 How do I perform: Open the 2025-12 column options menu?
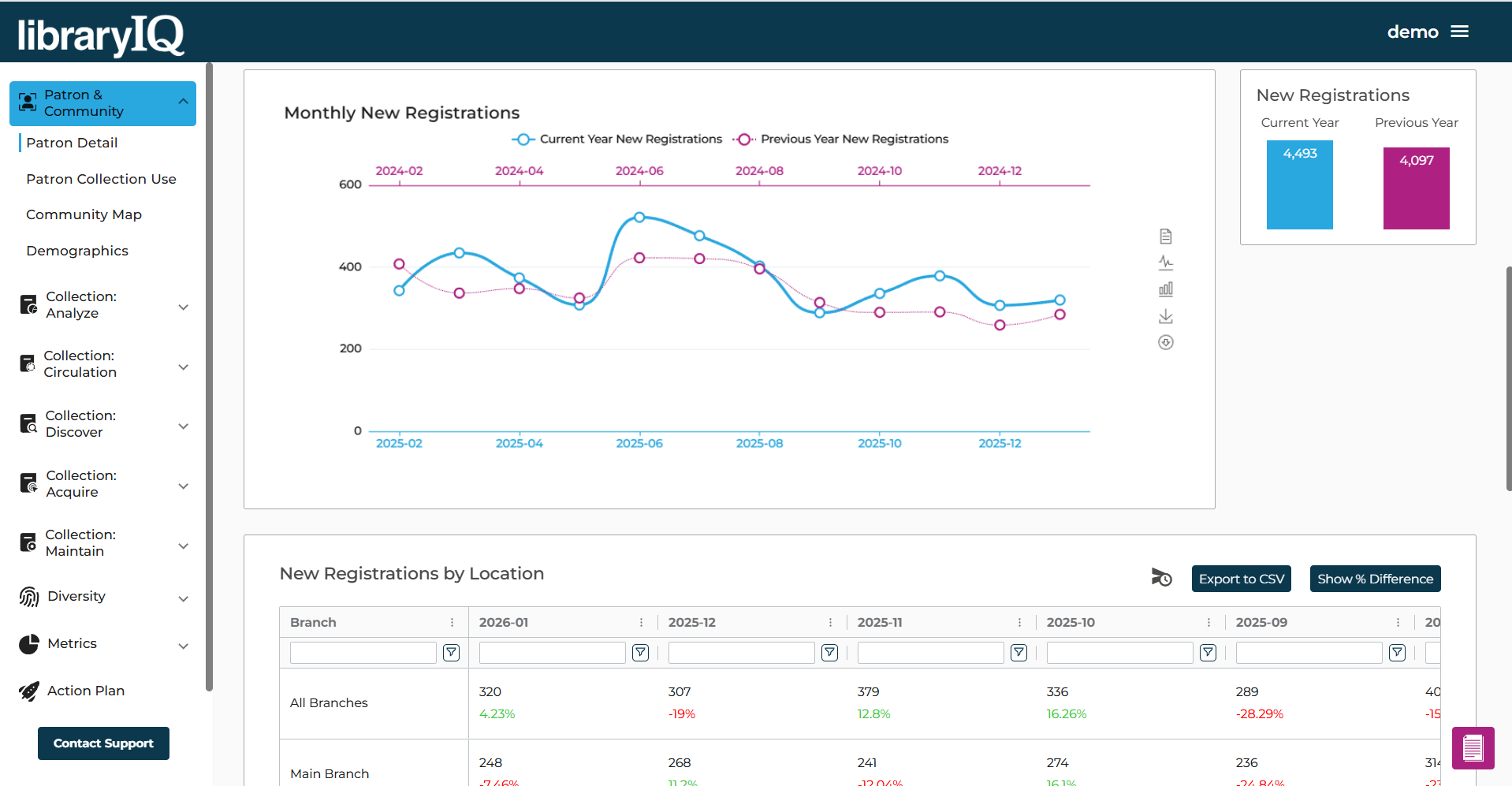pyautogui.click(x=830, y=622)
